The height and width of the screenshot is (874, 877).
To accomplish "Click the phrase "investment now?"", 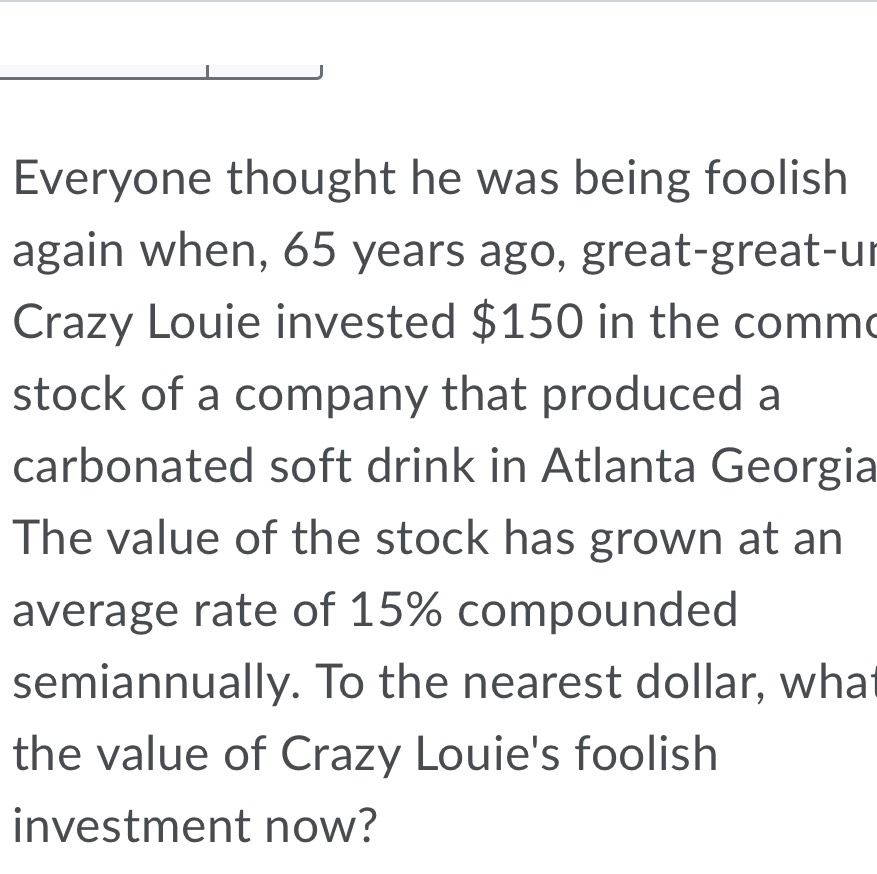I will pyautogui.click(x=195, y=826).
